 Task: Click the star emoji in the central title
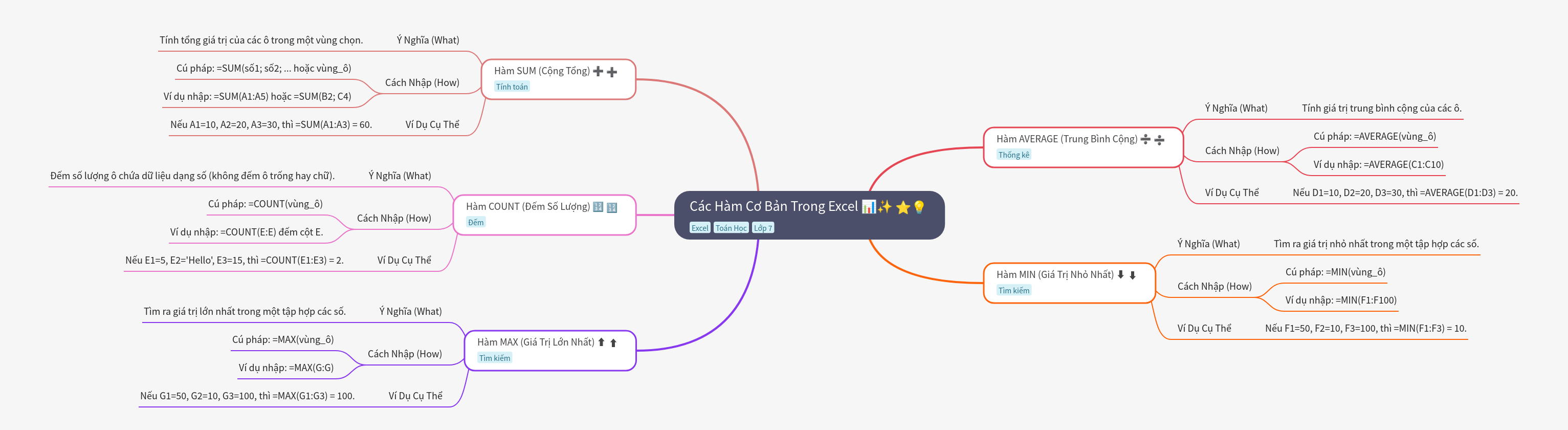(x=903, y=208)
